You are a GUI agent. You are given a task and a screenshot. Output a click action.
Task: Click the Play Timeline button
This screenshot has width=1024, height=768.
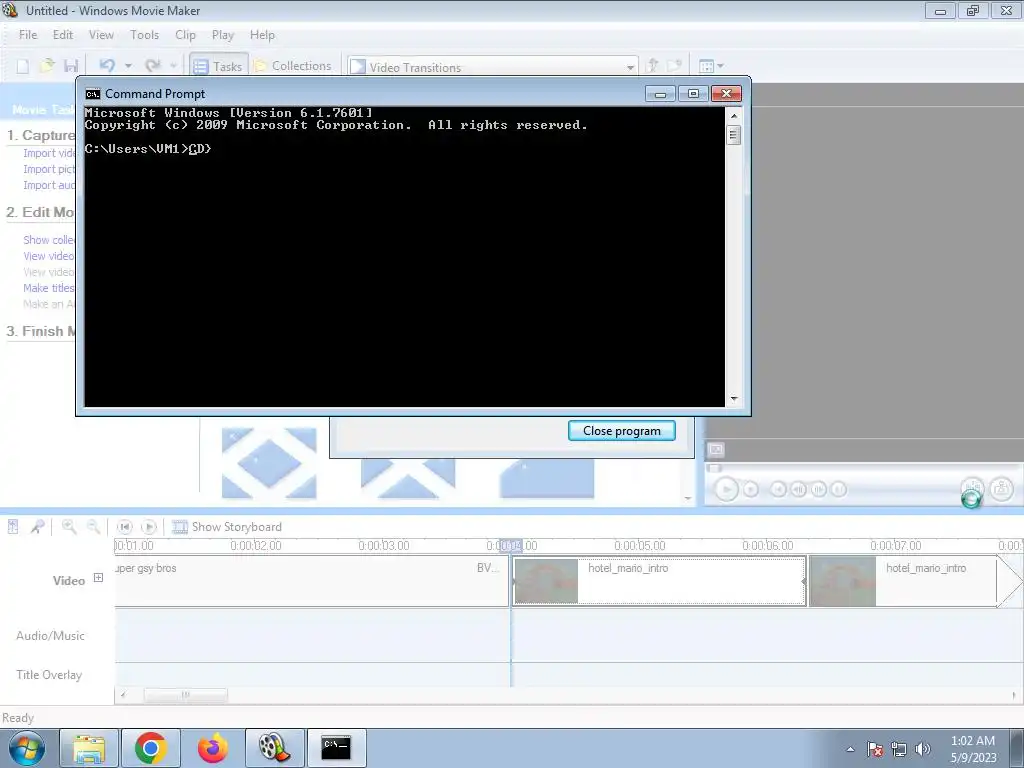[x=149, y=526]
